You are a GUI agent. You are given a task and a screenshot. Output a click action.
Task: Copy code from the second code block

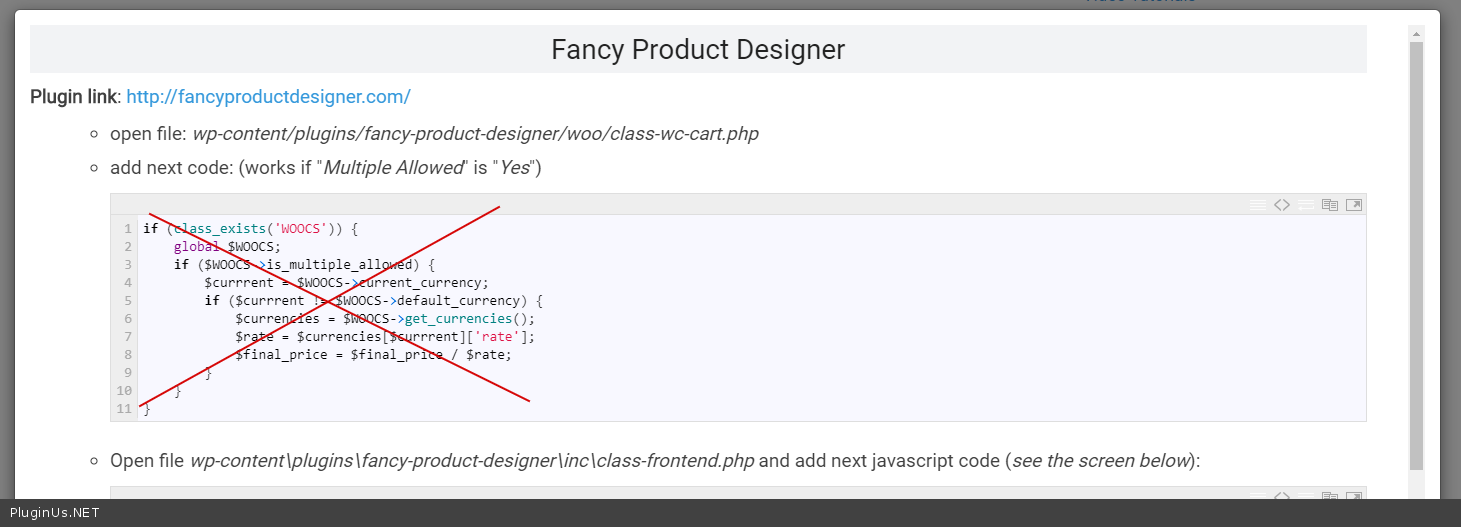tap(1330, 495)
